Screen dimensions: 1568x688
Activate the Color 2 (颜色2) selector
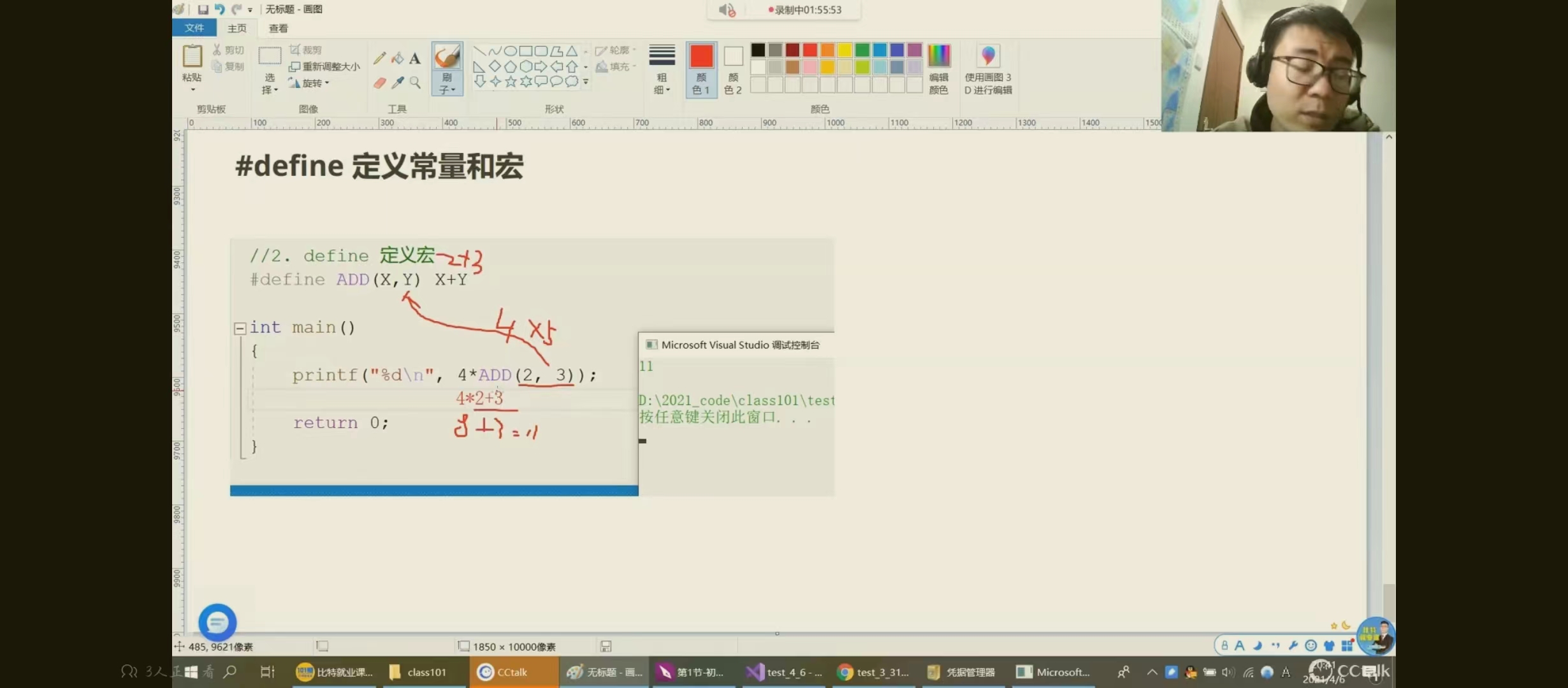point(733,69)
